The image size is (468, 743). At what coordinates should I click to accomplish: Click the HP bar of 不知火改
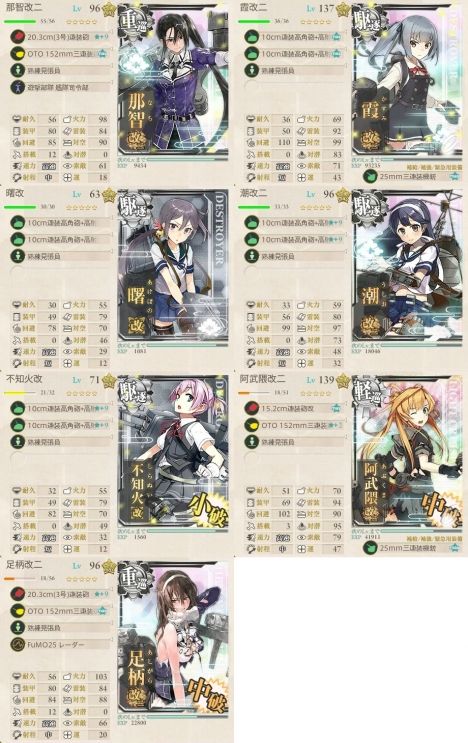(x=20, y=393)
